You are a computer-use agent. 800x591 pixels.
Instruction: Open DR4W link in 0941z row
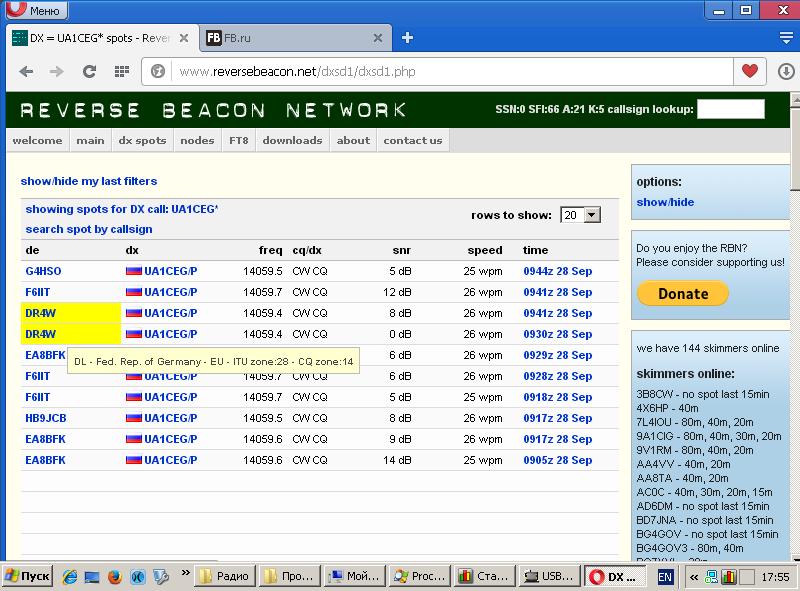(x=41, y=313)
